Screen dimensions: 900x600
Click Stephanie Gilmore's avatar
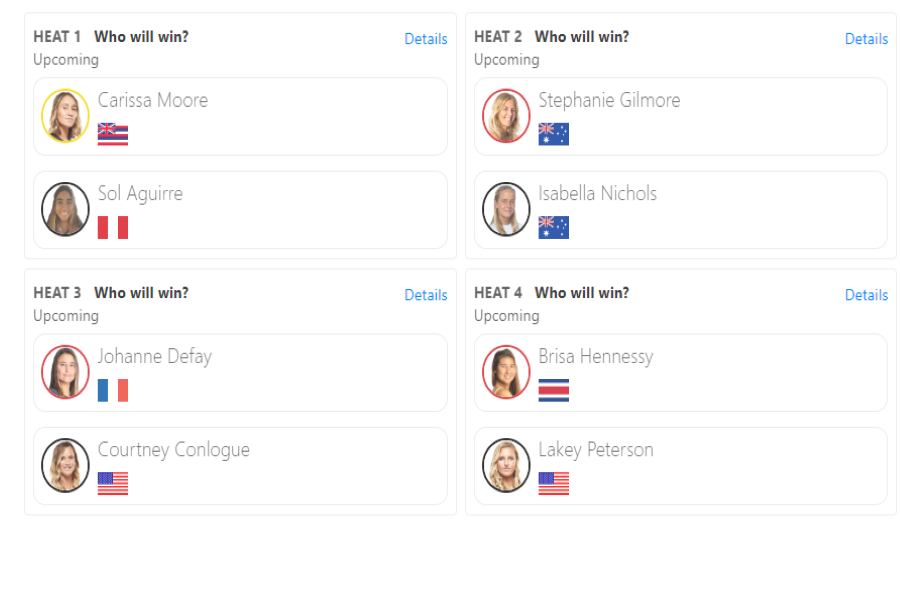506,116
